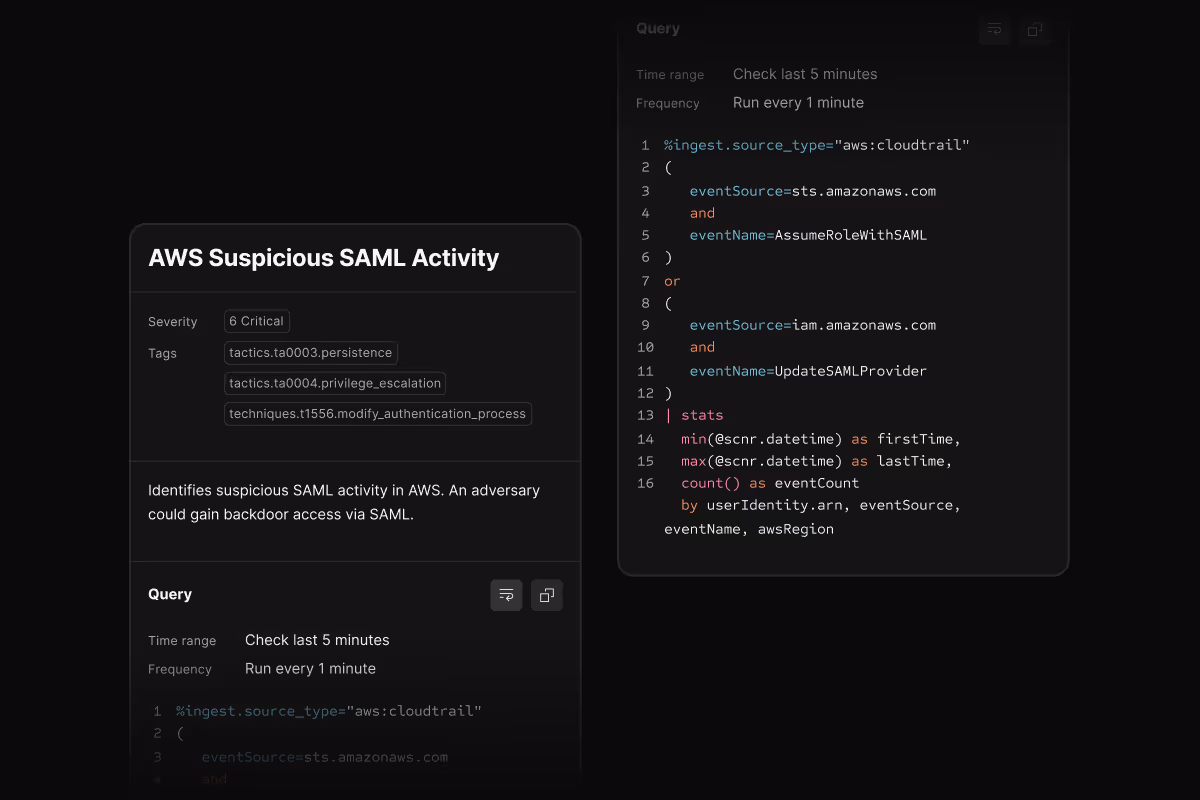Click 'and' keyword on line 4 of right card
1200x800 pixels.
coord(702,213)
